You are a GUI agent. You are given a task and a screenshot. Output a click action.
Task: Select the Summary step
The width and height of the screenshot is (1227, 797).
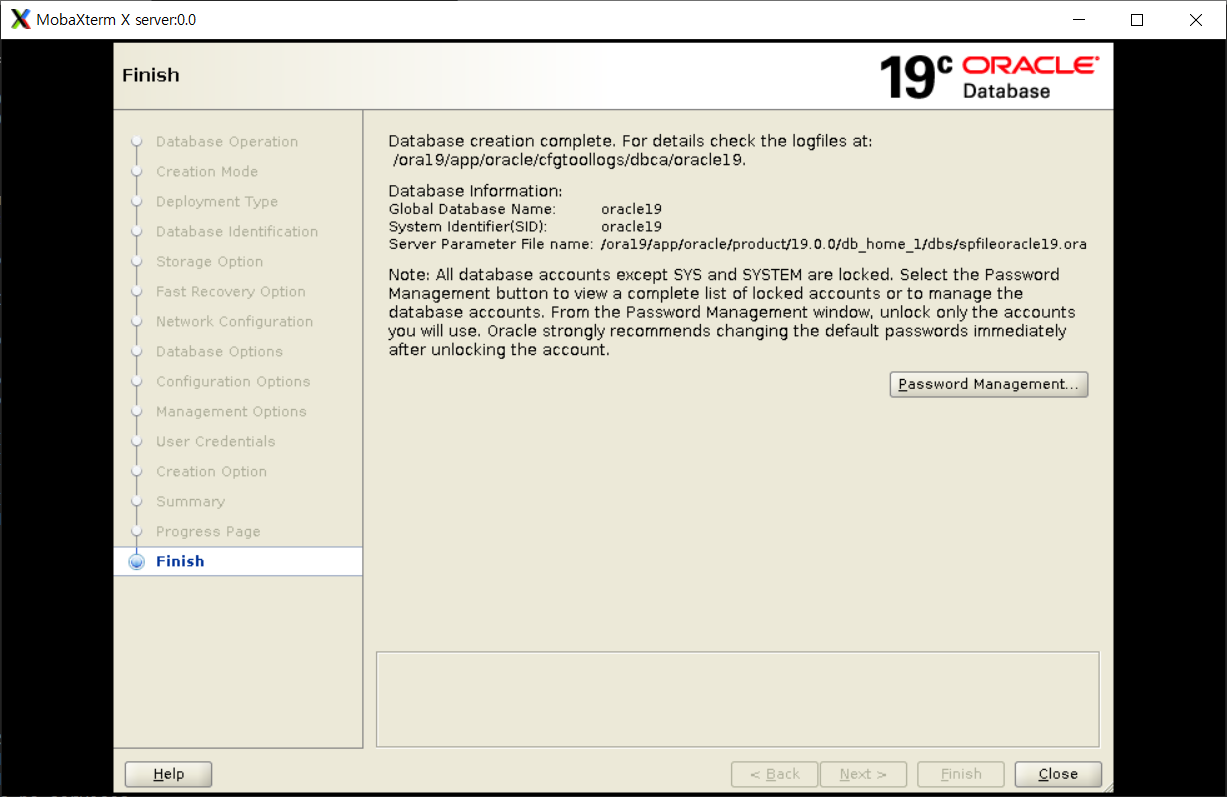tap(190, 502)
